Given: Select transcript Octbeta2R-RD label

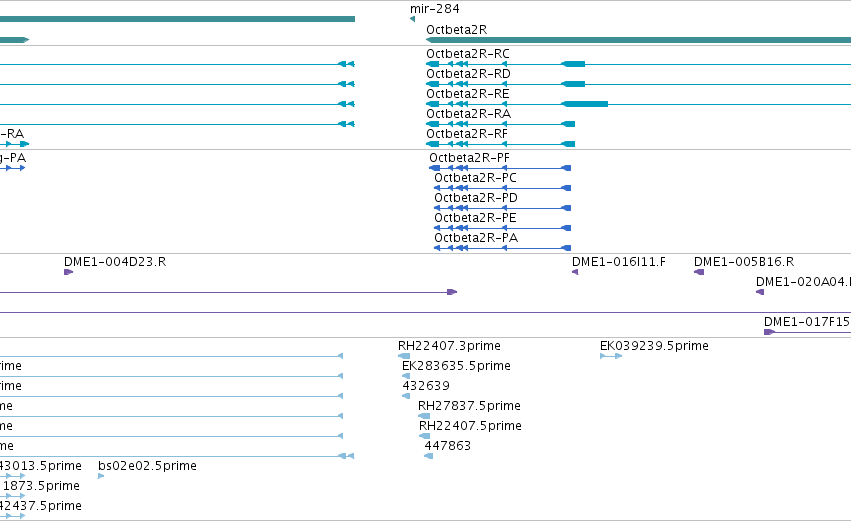Looking at the screenshot, I should 468,74.
